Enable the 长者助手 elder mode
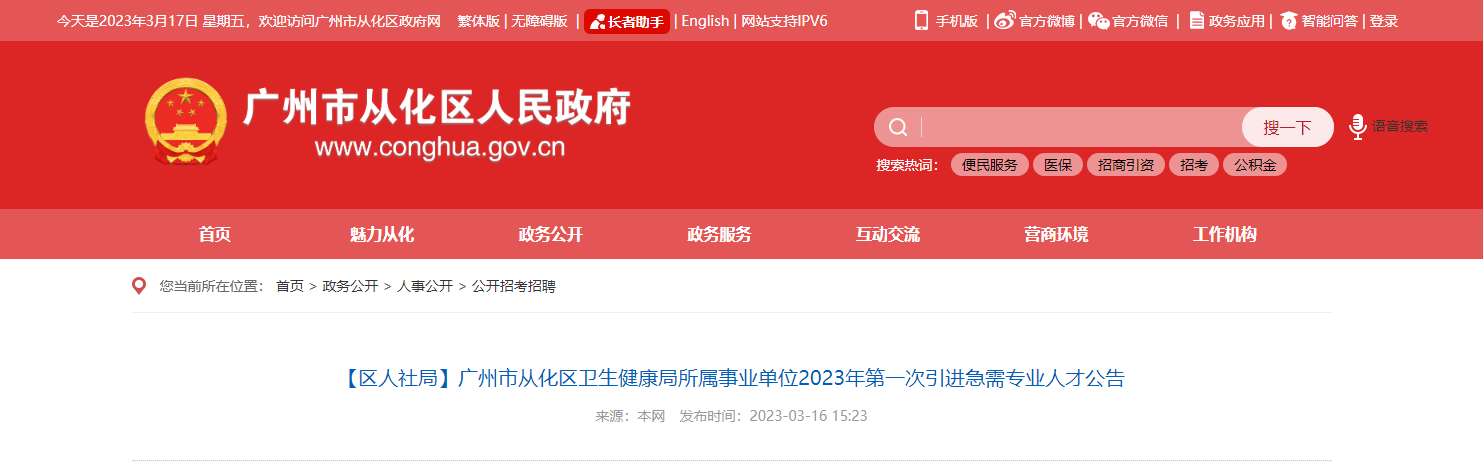The image size is (1483, 462). click(627, 21)
